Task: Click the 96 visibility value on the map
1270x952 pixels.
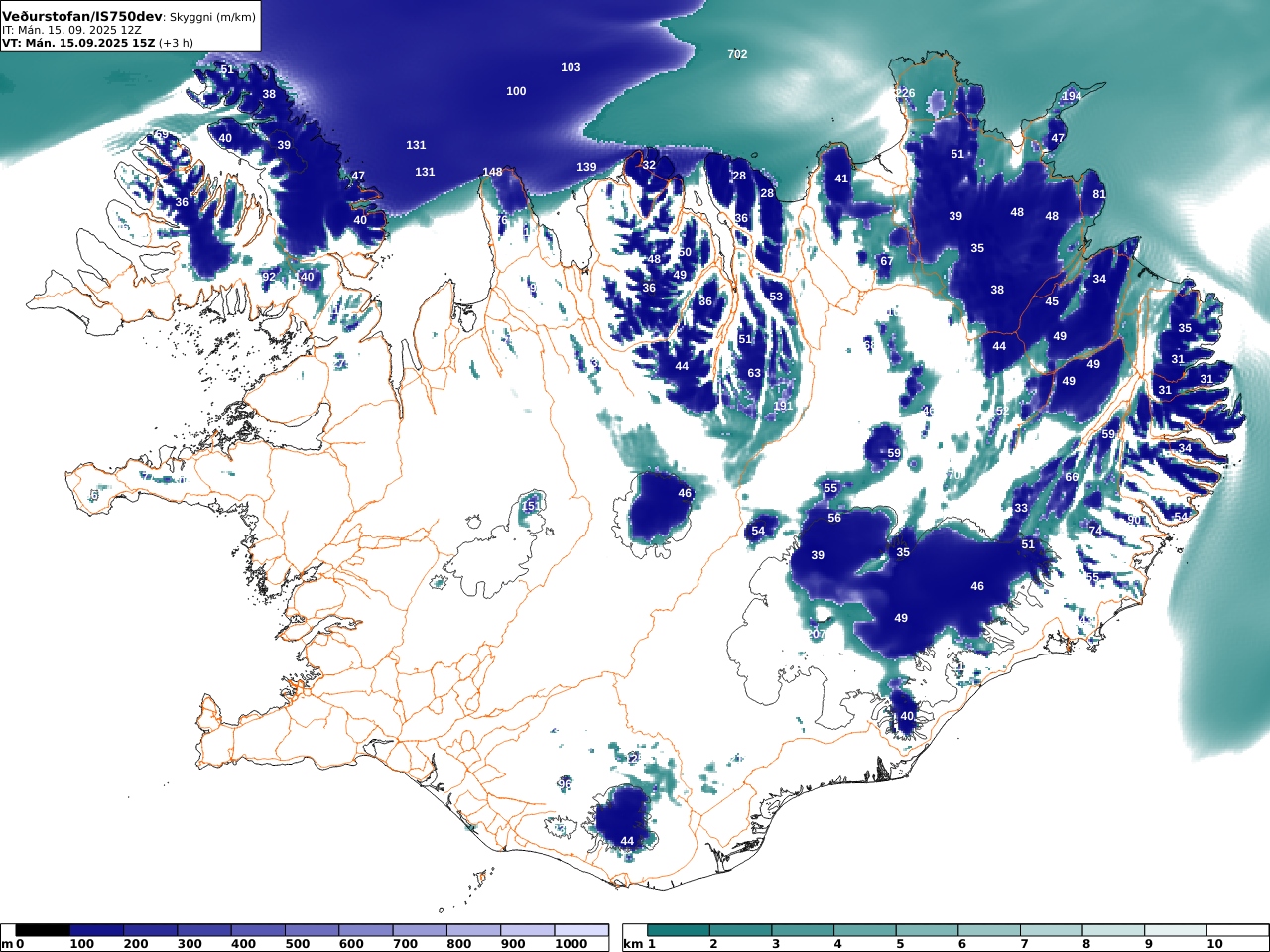Action: point(565,784)
